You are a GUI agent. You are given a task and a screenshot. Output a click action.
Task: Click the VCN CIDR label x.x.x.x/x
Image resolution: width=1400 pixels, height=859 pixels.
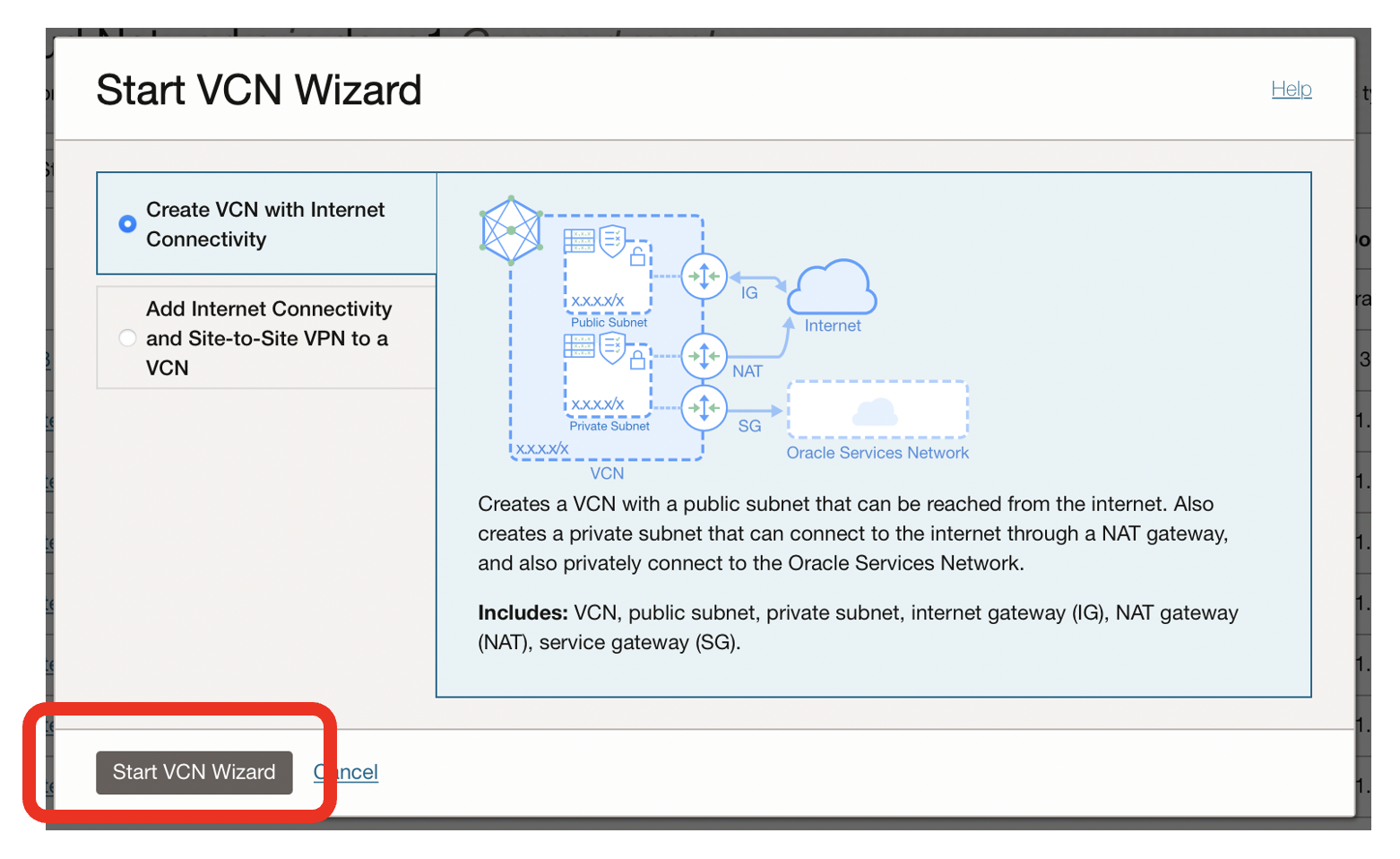pos(542,448)
